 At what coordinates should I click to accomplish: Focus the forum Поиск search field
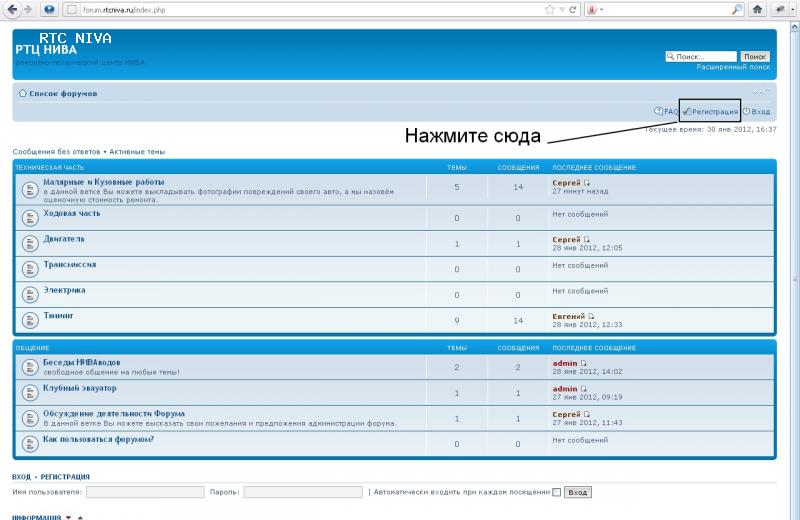702,57
